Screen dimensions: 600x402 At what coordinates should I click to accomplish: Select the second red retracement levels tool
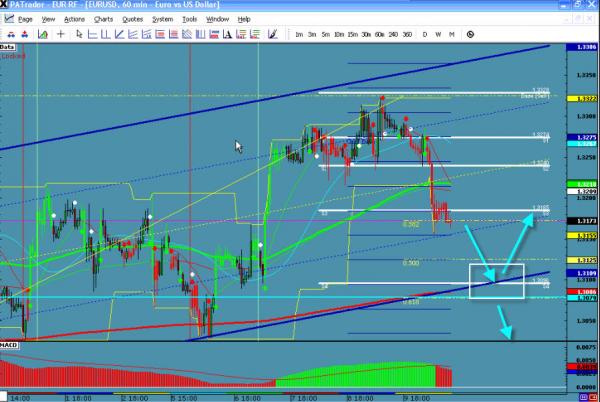tap(173, 34)
